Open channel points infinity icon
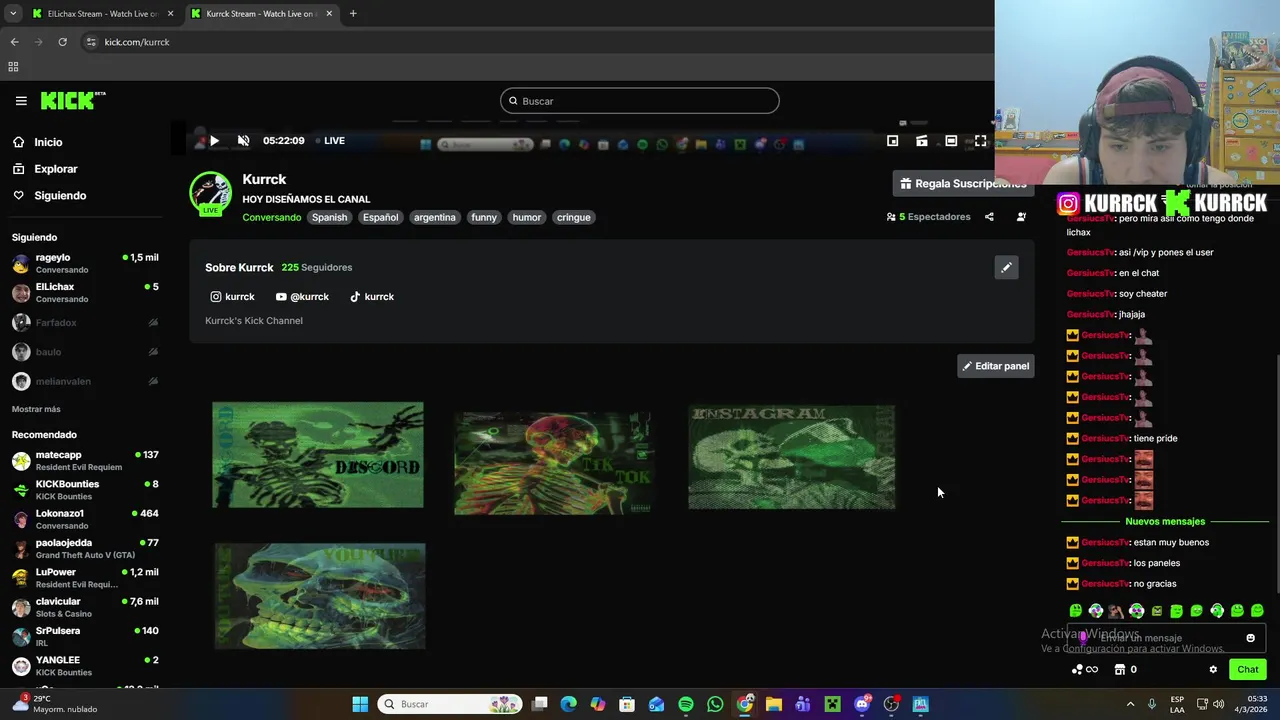This screenshot has height=720, width=1280. pos(1085,670)
